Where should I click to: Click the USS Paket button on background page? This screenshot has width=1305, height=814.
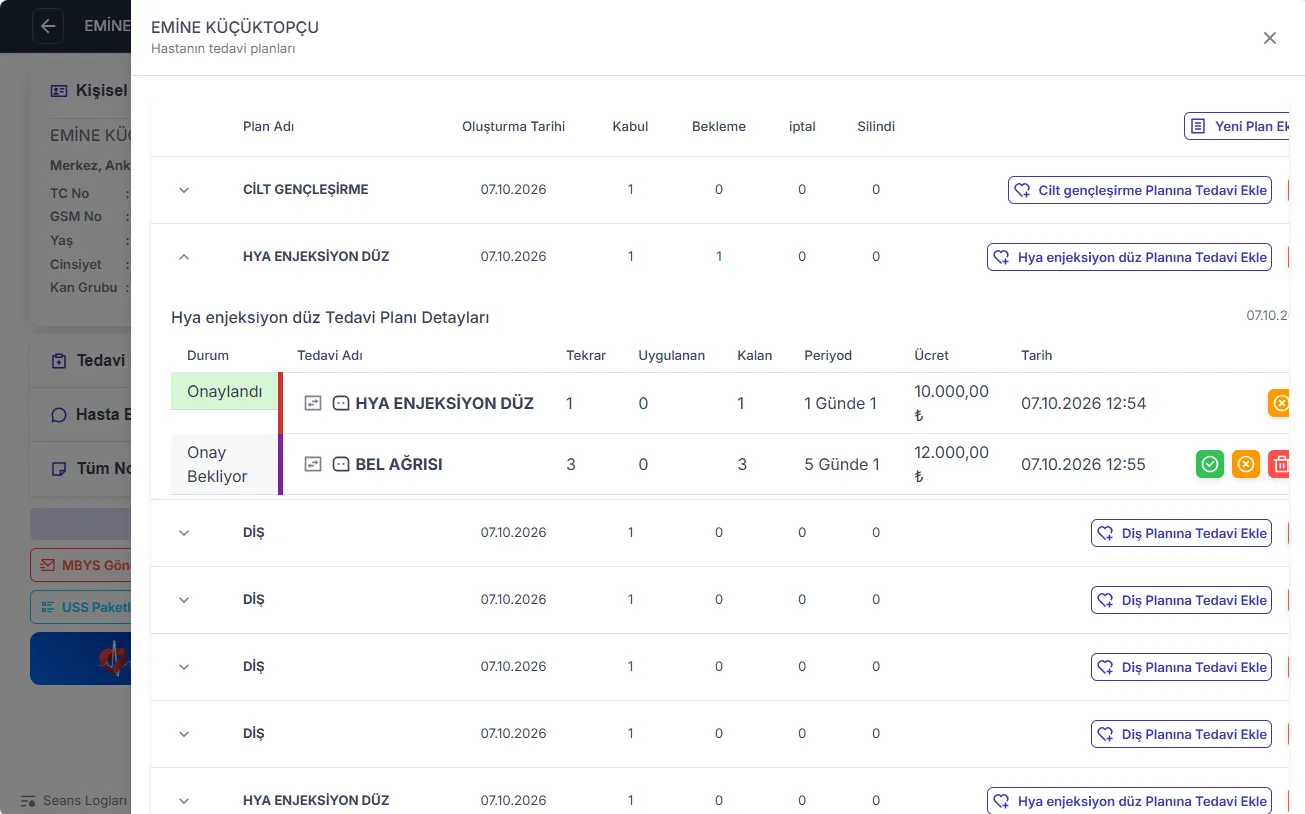[81, 607]
